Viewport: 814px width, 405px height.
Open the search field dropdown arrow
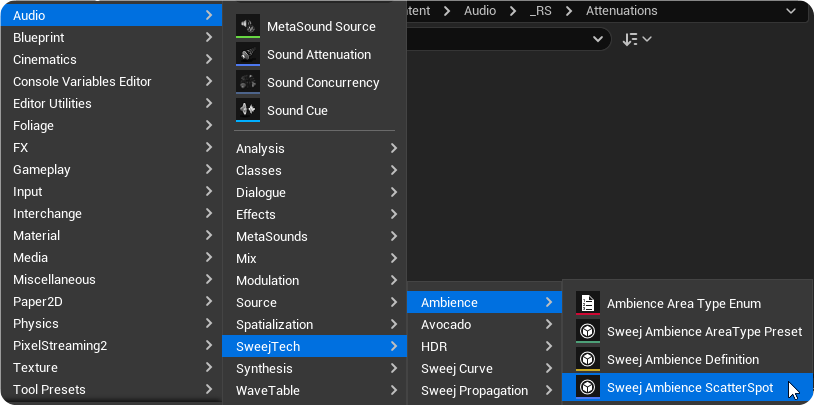[598, 39]
